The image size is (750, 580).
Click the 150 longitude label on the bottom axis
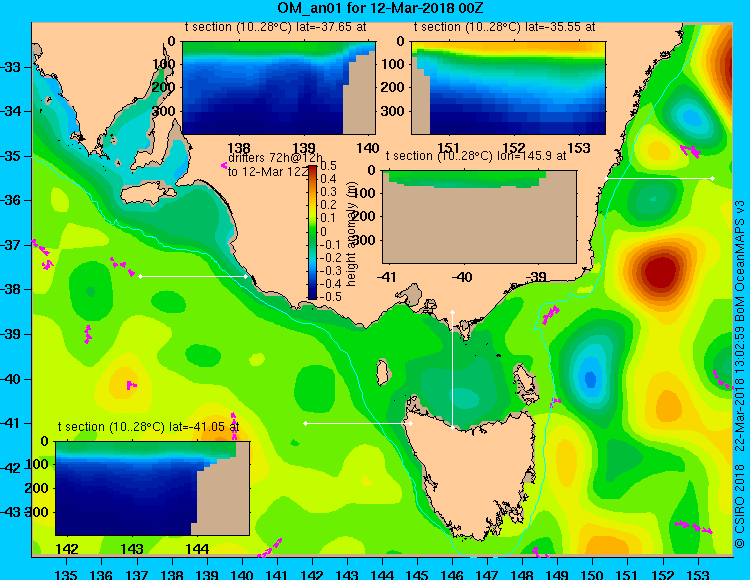[x=593, y=574]
